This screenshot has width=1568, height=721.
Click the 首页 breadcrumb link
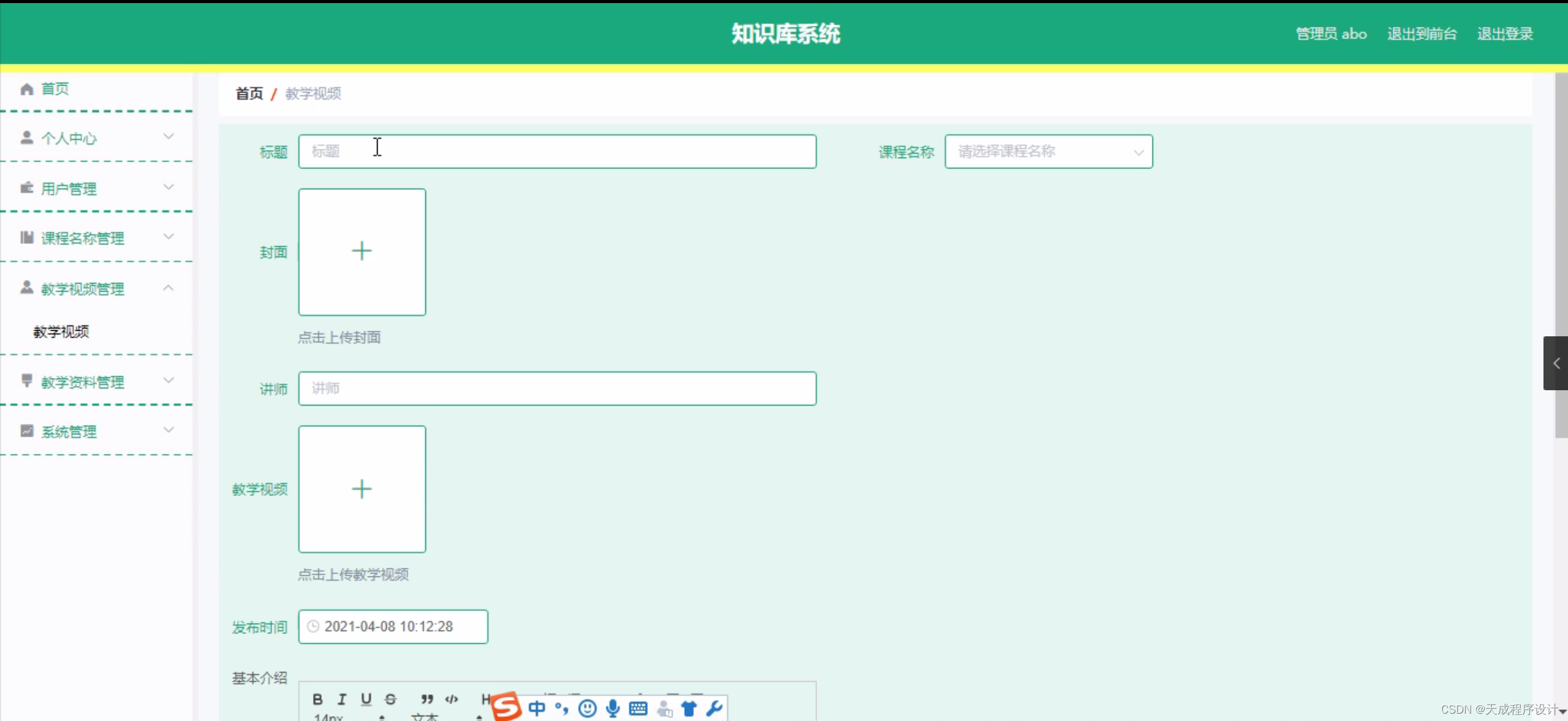pyautogui.click(x=248, y=94)
